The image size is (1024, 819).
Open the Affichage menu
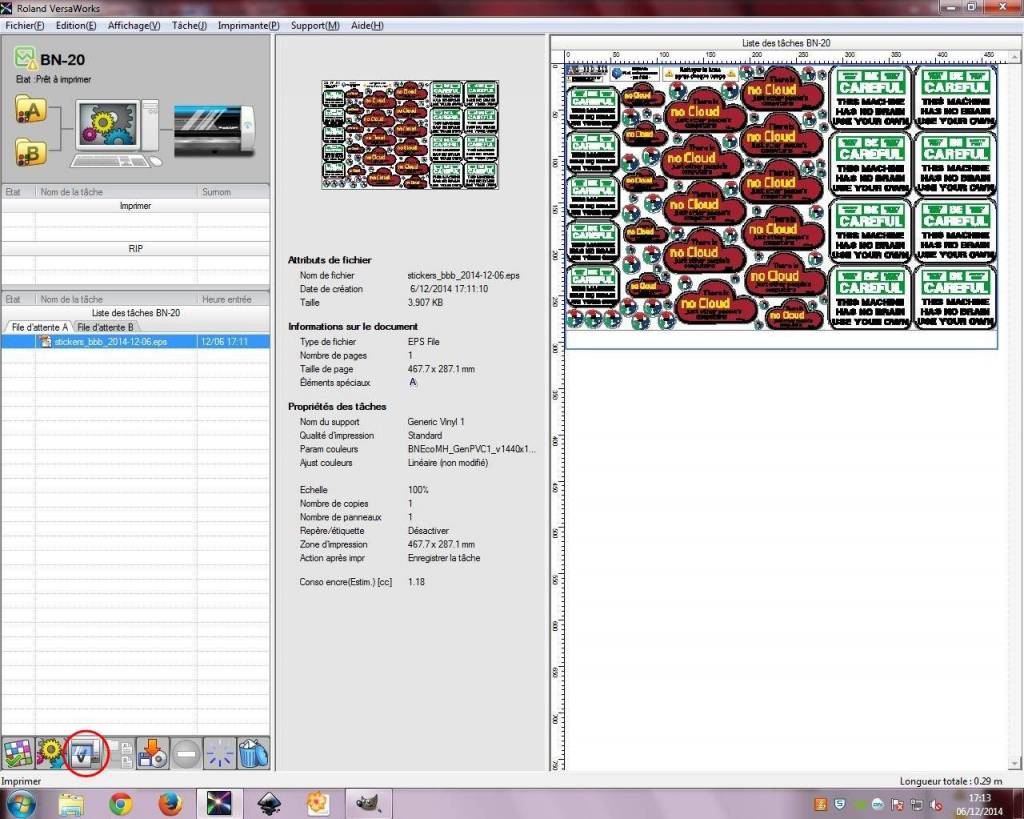(134, 25)
